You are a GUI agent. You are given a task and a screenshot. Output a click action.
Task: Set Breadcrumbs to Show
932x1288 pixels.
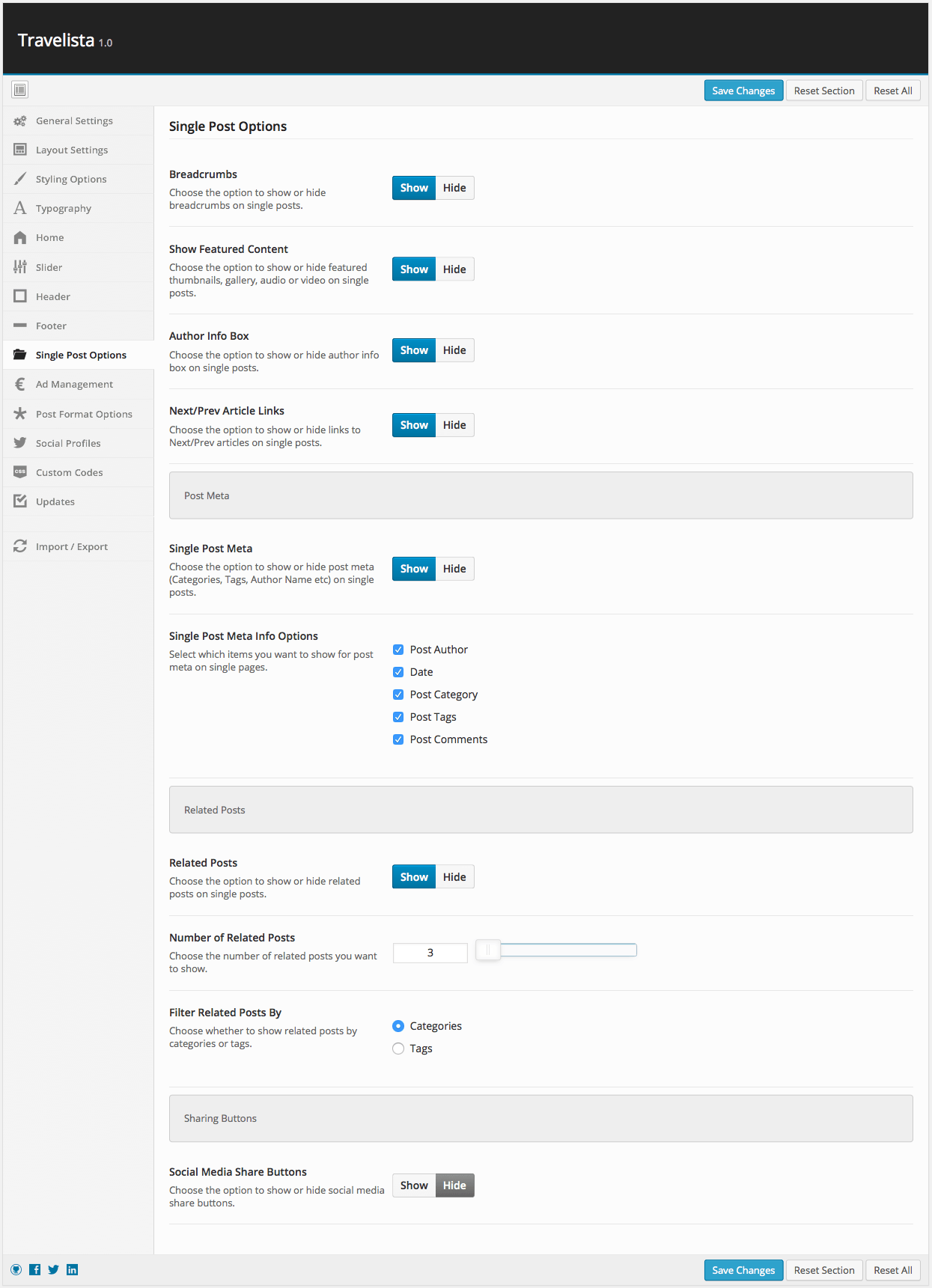(x=414, y=188)
